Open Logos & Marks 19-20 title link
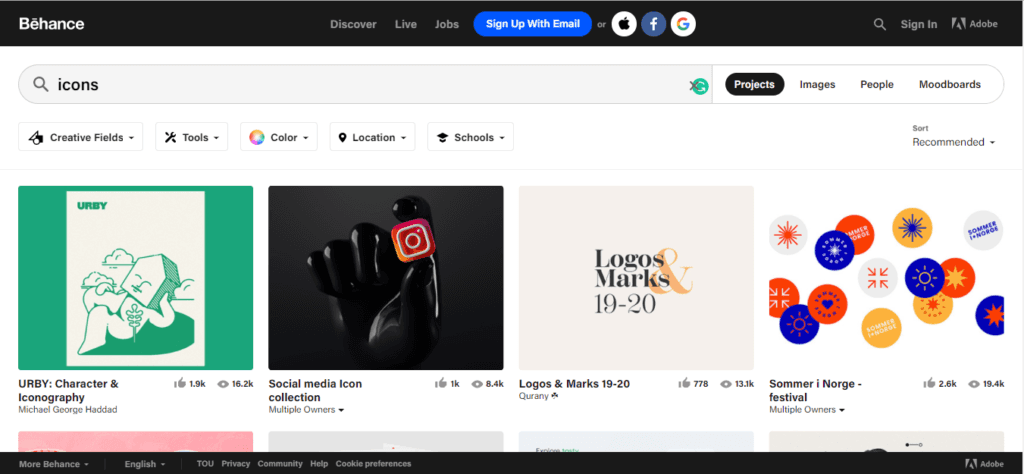 pos(575,384)
